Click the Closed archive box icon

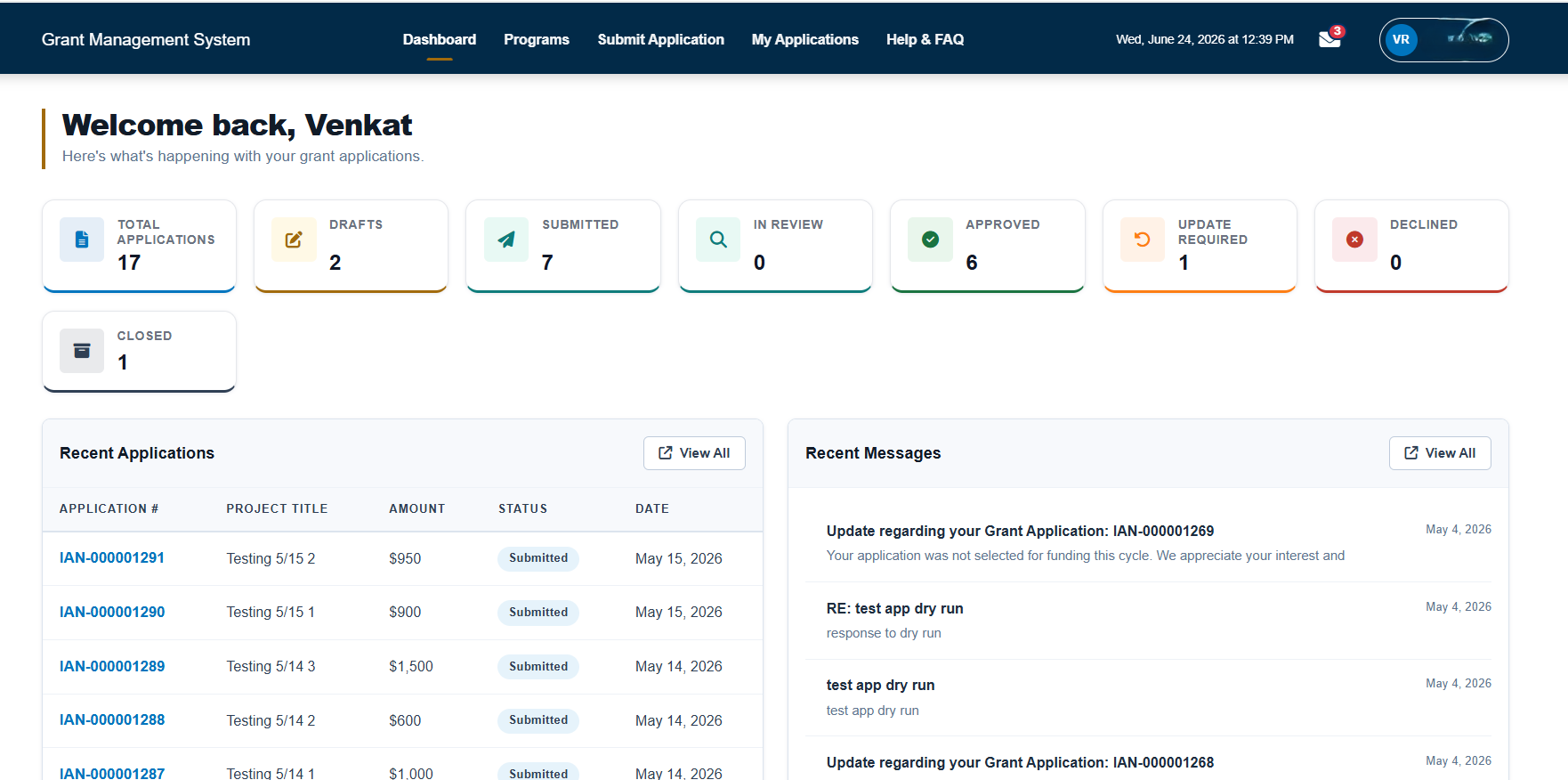coord(82,351)
